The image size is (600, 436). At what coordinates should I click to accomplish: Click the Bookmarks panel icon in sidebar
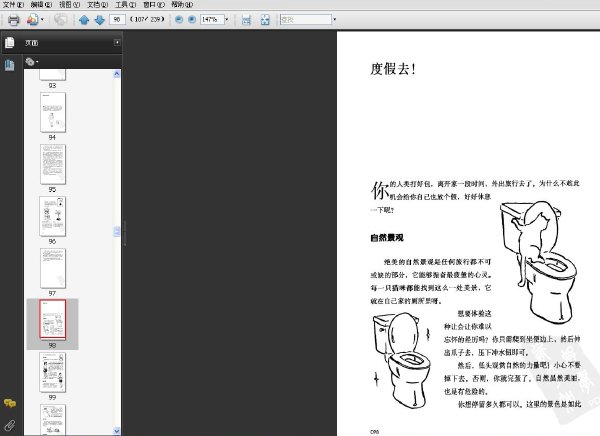10,65
